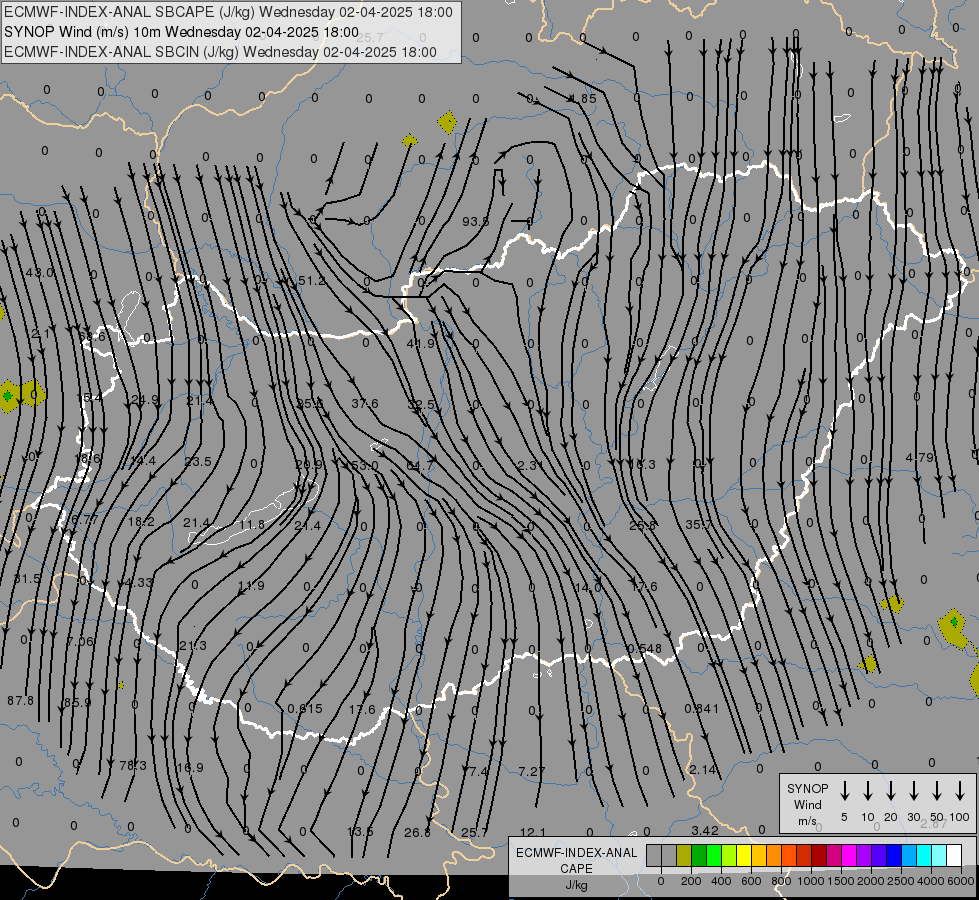The height and width of the screenshot is (900, 979).
Task: Click the 1000 label in CAPE legend
Action: [810, 881]
